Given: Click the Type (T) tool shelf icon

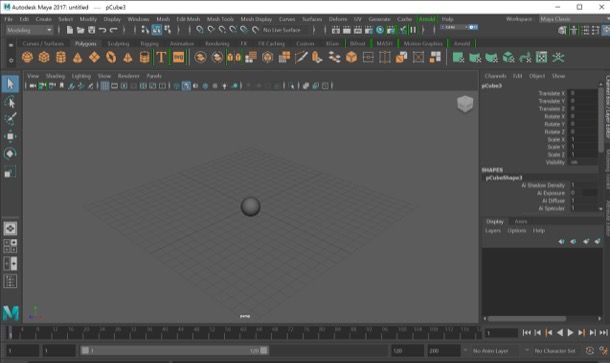Looking at the screenshot, I should coord(161,58).
